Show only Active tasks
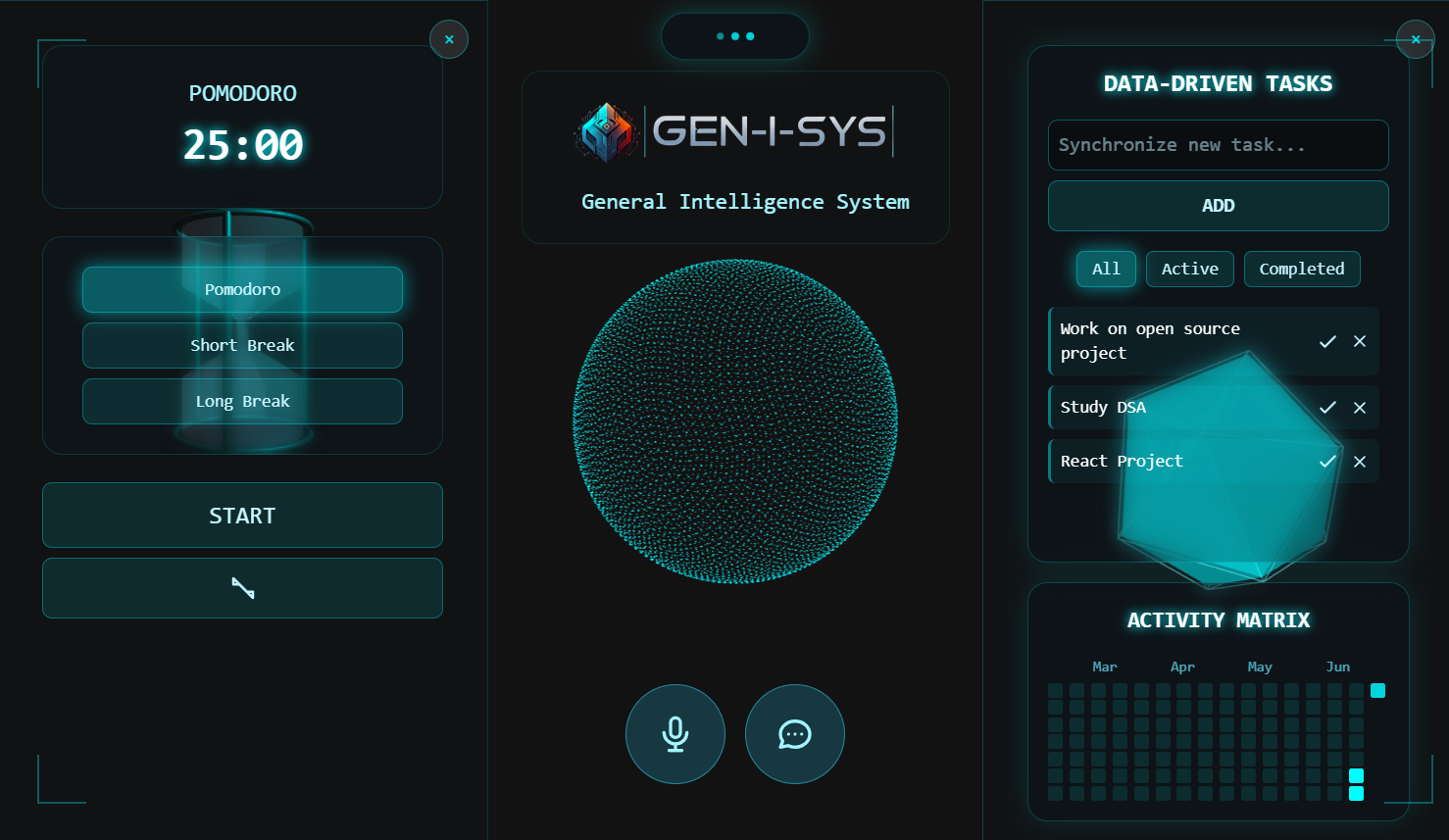This screenshot has height=840, width=1449. tap(1189, 269)
